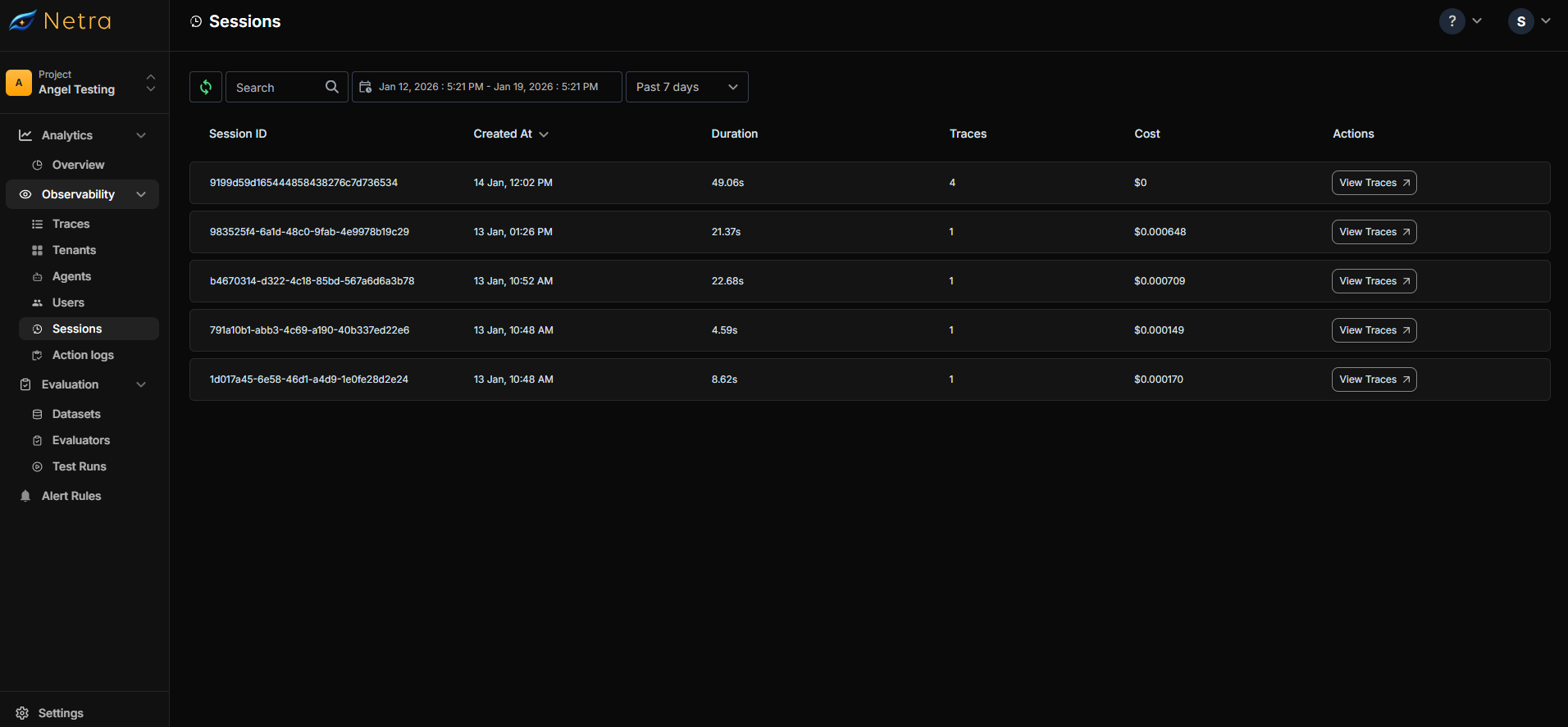Click the help question mark icon
Image resolution: width=1568 pixels, height=727 pixels.
point(1452,21)
